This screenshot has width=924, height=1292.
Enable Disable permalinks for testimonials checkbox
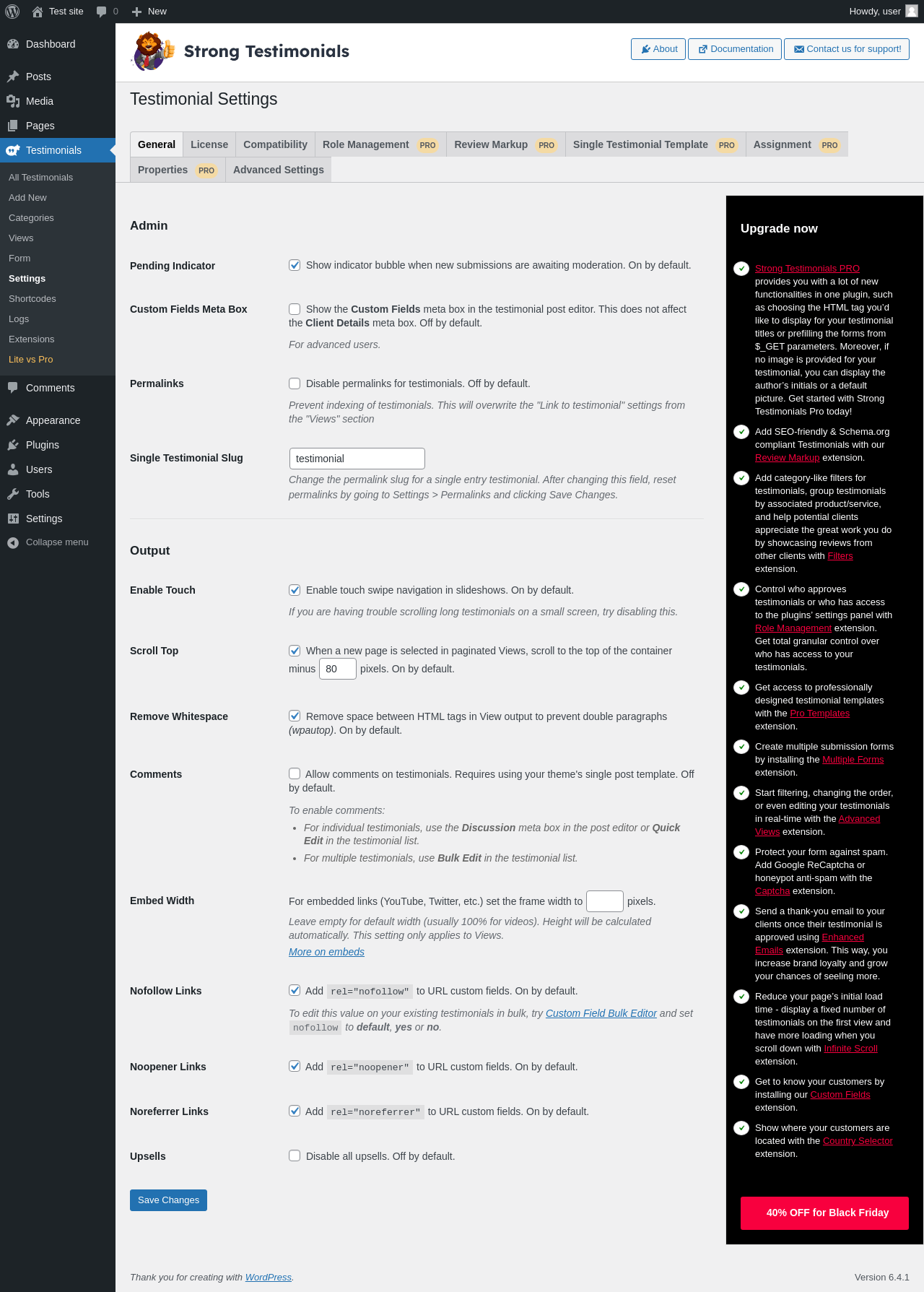pyautogui.click(x=295, y=383)
